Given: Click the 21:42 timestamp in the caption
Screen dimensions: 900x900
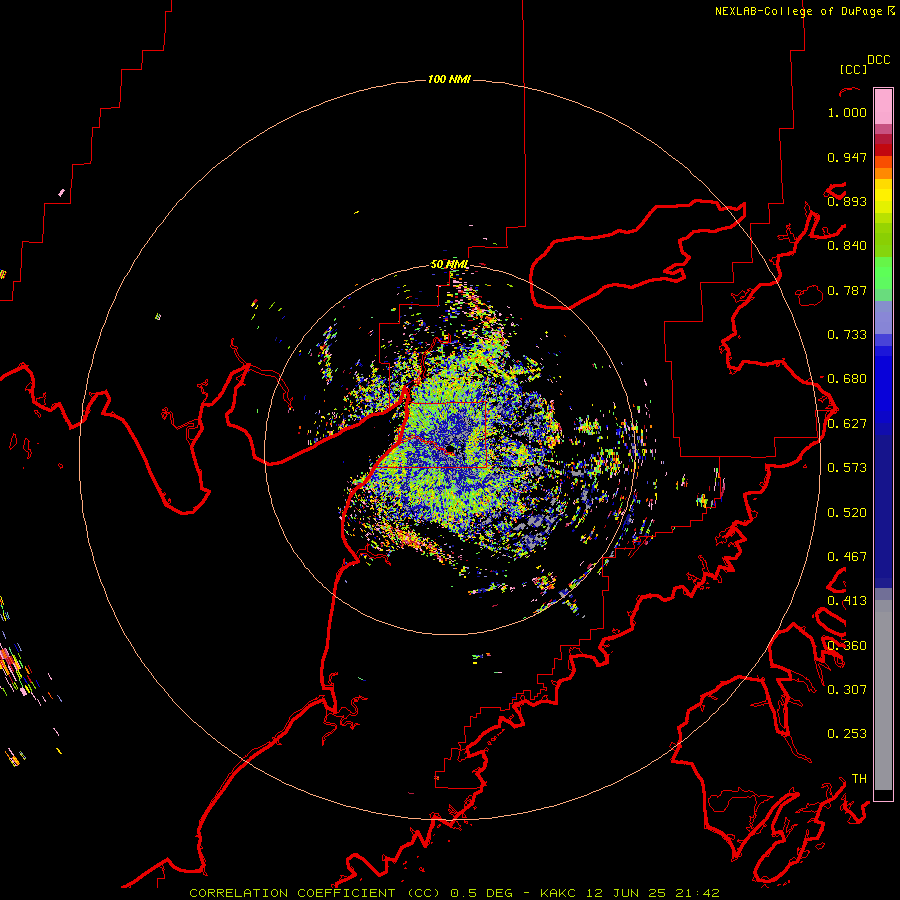Looking at the screenshot, I should [698, 893].
